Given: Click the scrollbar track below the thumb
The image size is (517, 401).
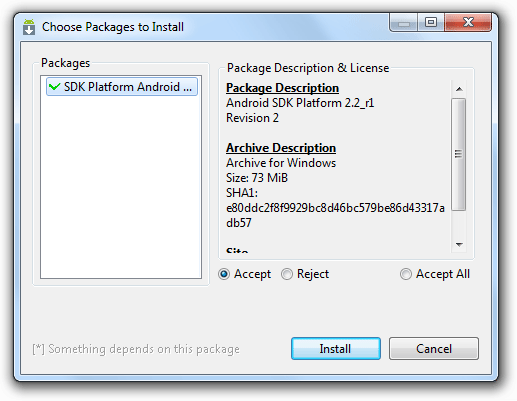Looking at the screenshot, I should pyautogui.click(x=459, y=223).
